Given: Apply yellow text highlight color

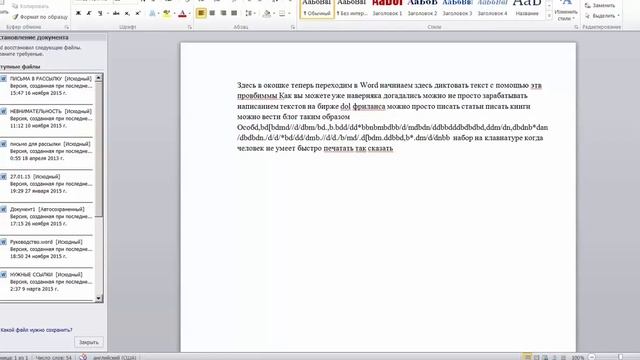Looking at the screenshot, I should [x=167, y=13].
